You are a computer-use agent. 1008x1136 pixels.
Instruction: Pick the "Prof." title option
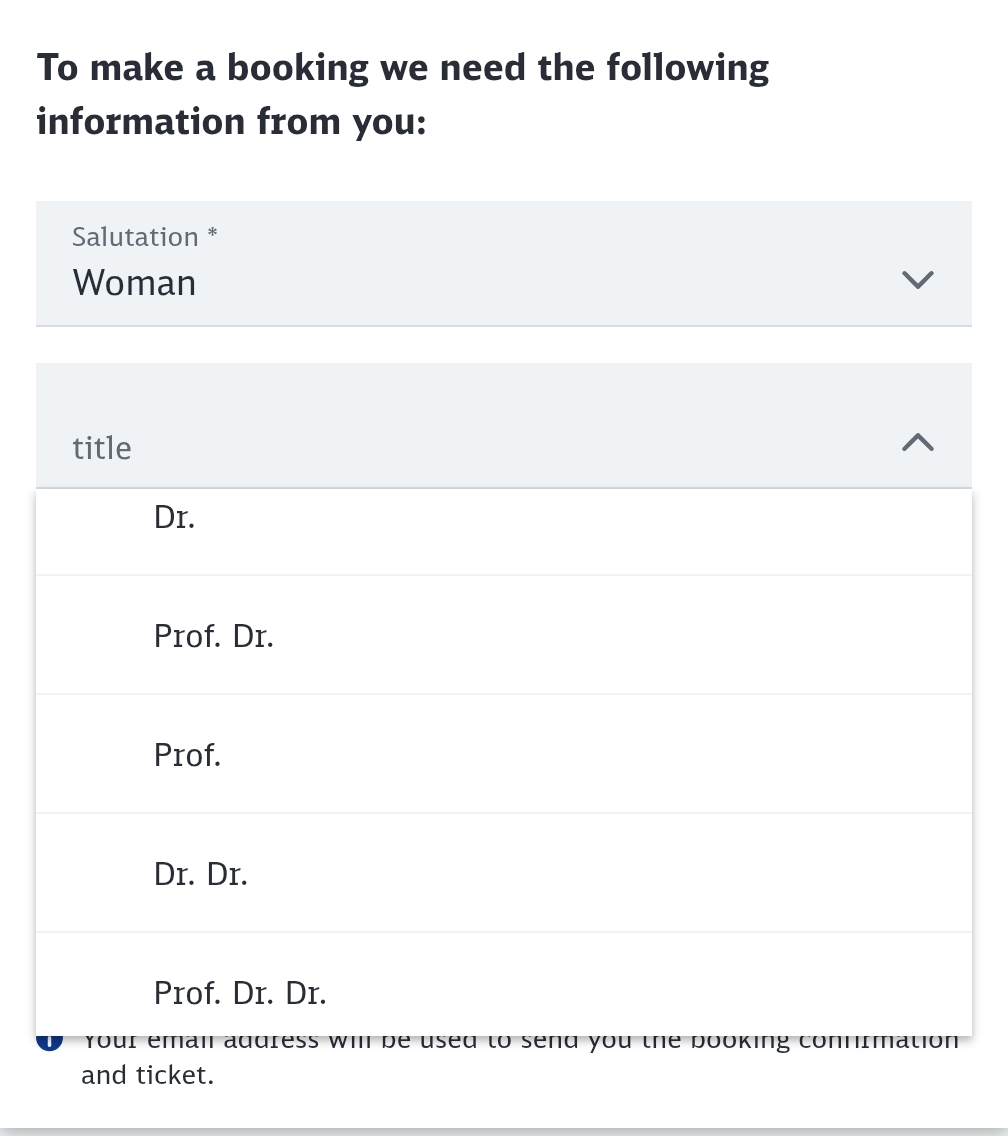point(187,755)
